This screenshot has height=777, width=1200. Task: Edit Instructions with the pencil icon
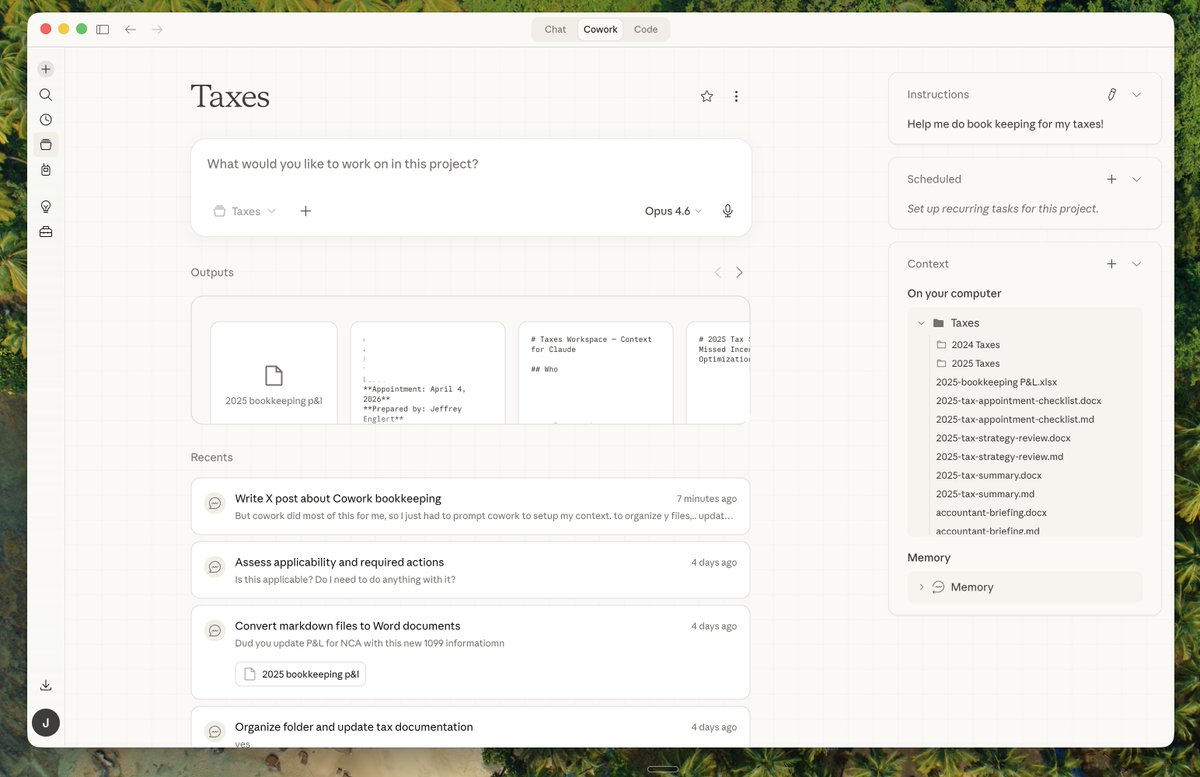(x=1111, y=94)
